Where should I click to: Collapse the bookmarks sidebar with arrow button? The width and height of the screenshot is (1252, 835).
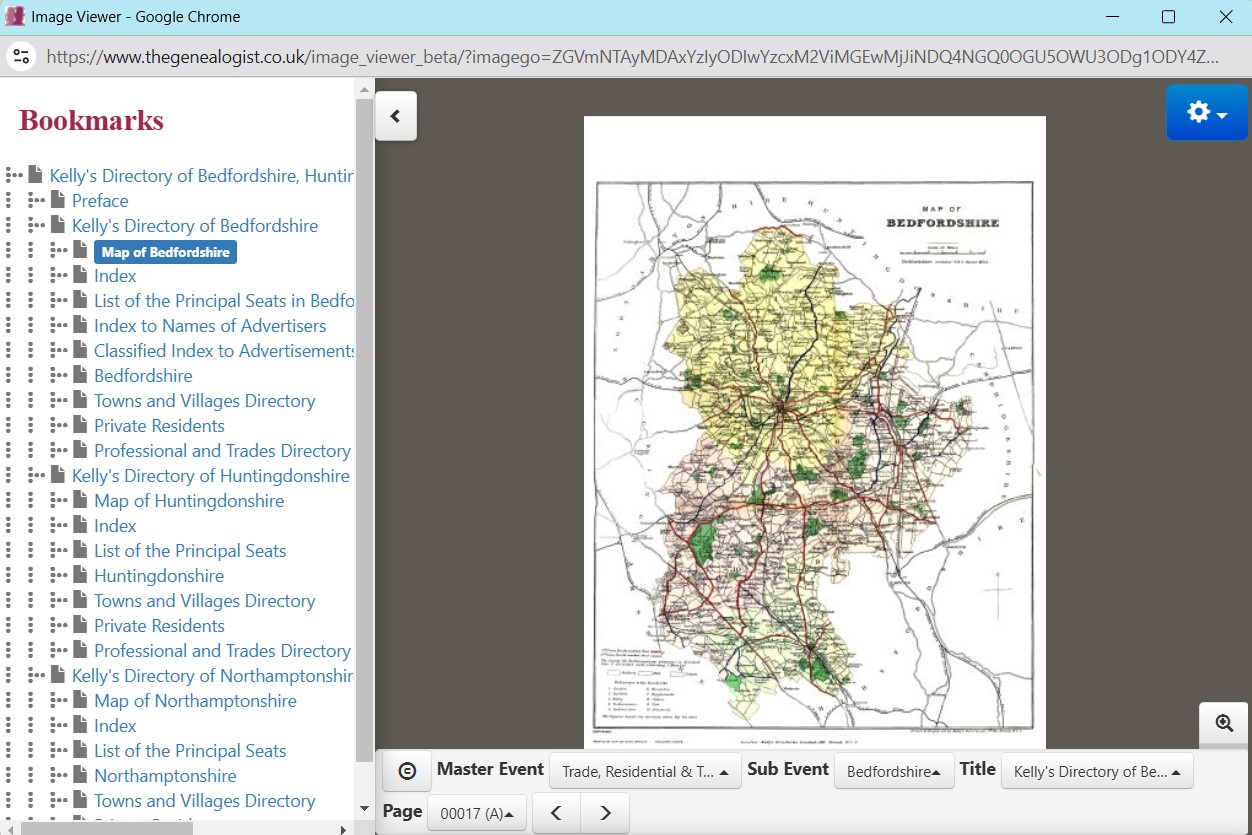click(x=395, y=116)
